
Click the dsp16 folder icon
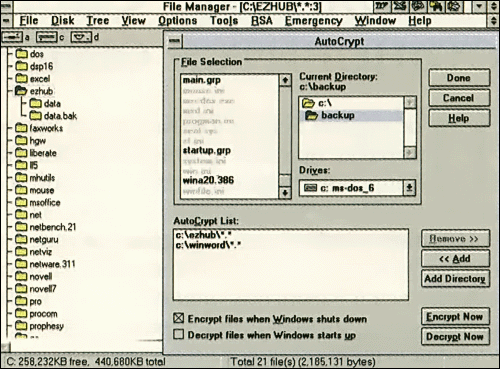pyautogui.click(x=22, y=66)
